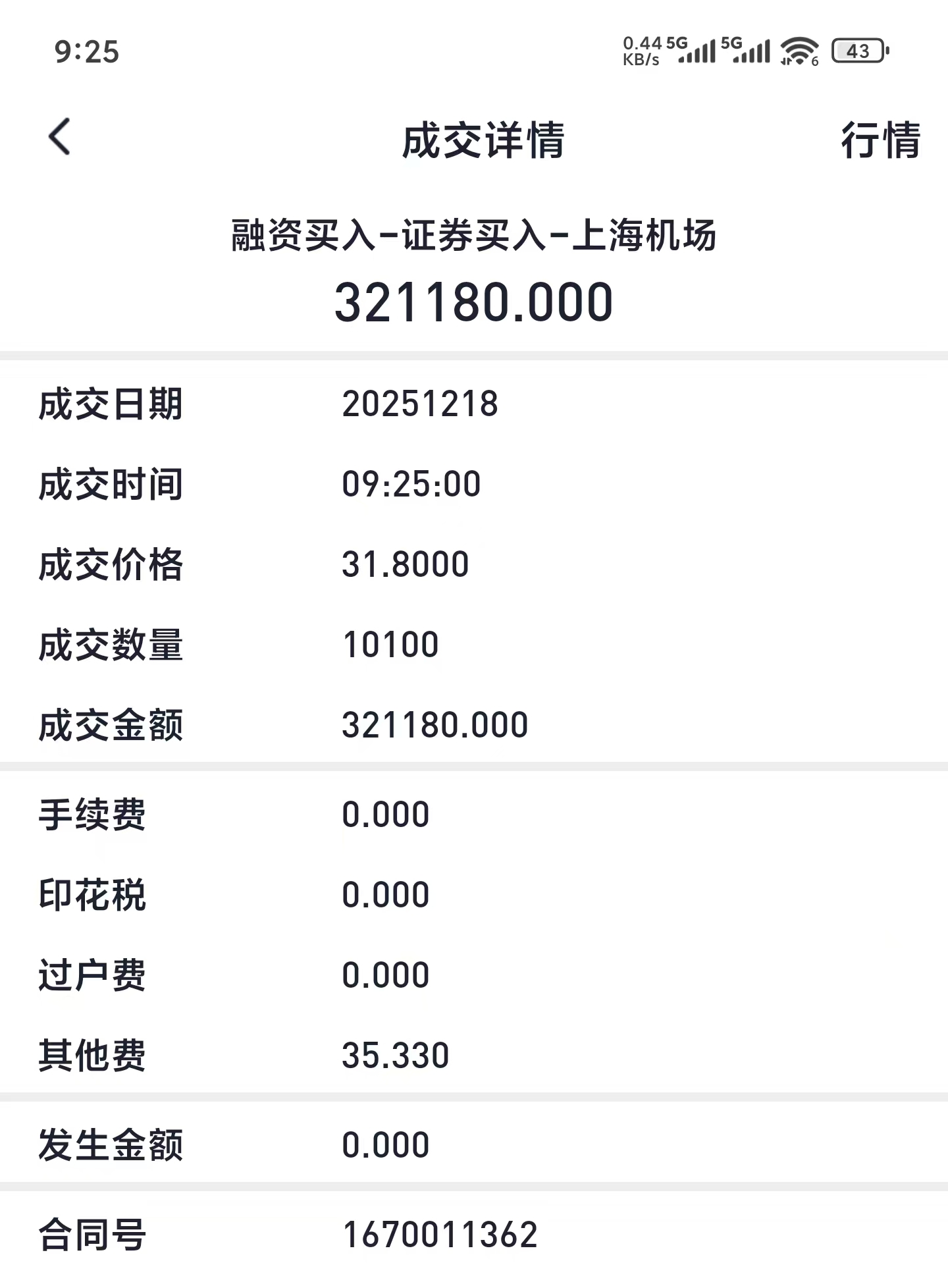Select the 成交价格 value 31.8000
Image resolution: width=948 pixels, height=1288 pixels.
pos(406,564)
